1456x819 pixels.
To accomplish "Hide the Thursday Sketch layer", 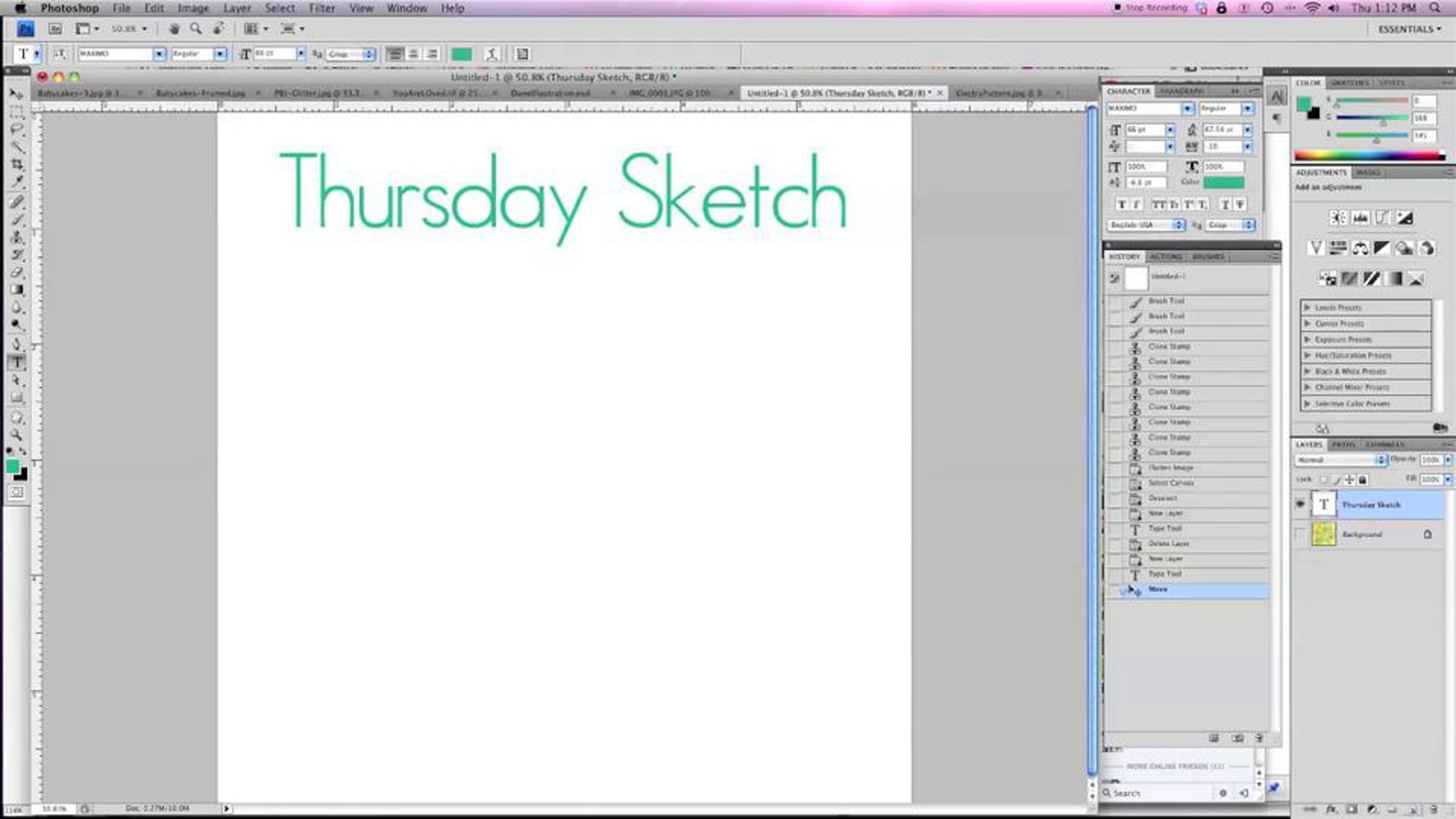I will coord(1300,504).
